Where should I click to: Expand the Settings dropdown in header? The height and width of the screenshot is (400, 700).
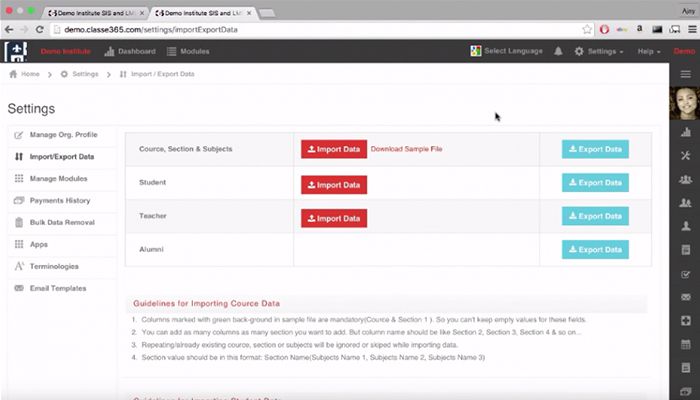coord(599,51)
